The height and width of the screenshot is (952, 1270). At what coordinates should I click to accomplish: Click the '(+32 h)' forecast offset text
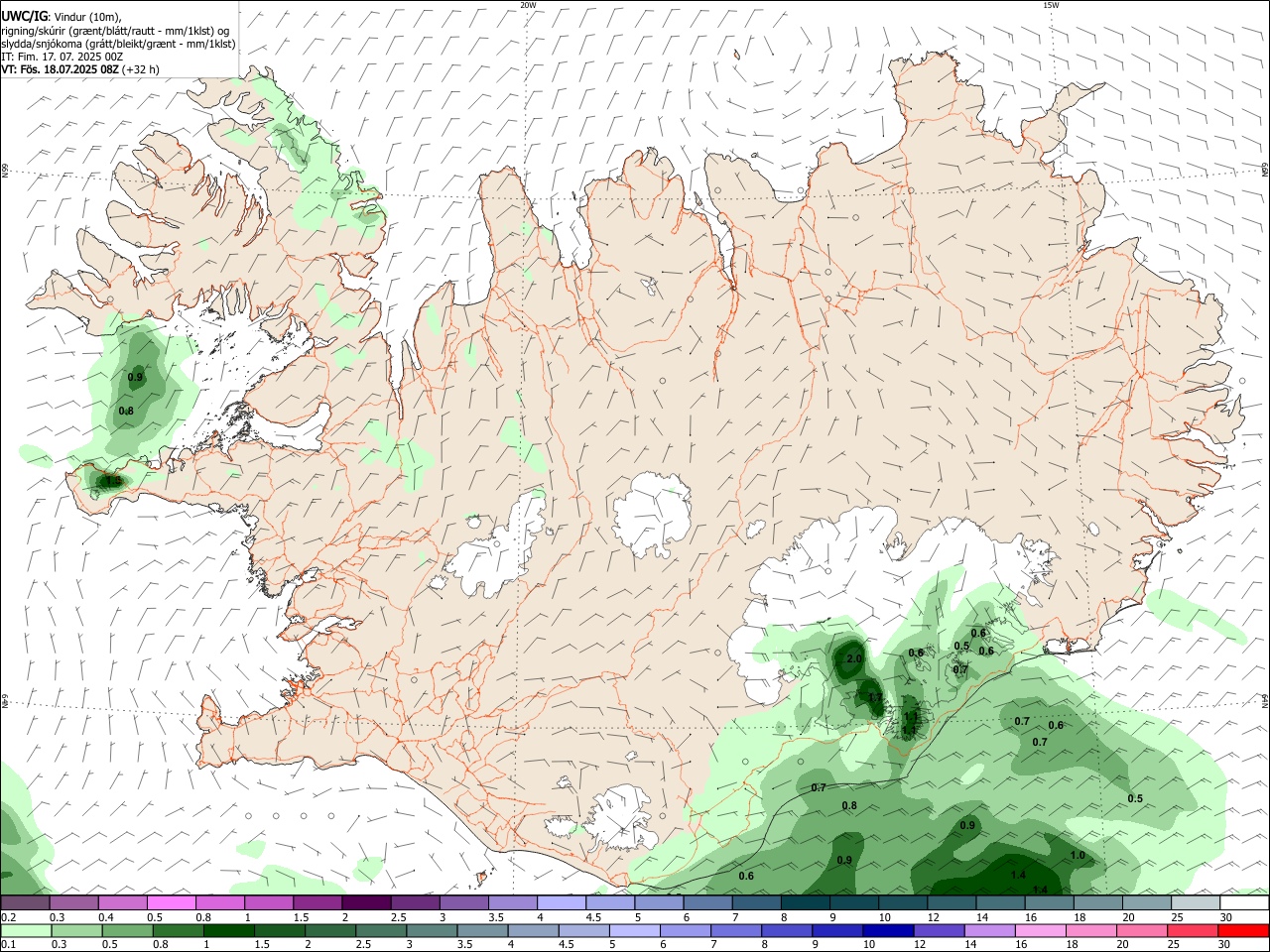click(x=141, y=69)
